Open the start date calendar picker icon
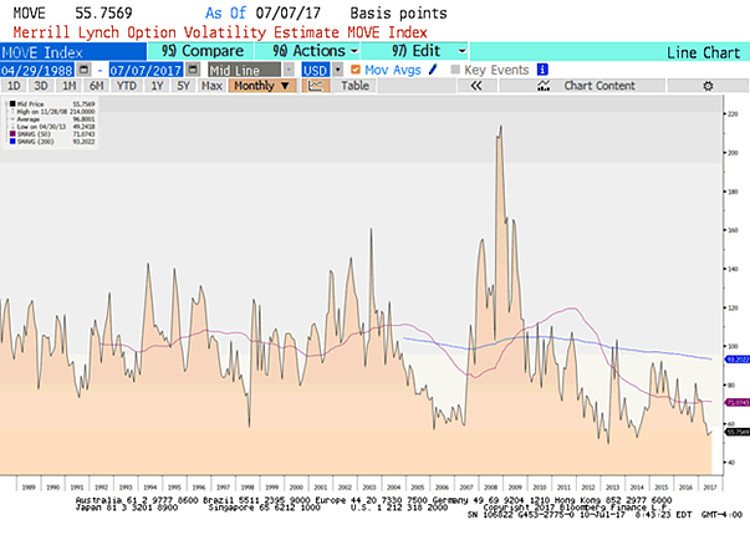 (x=82, y=70)
